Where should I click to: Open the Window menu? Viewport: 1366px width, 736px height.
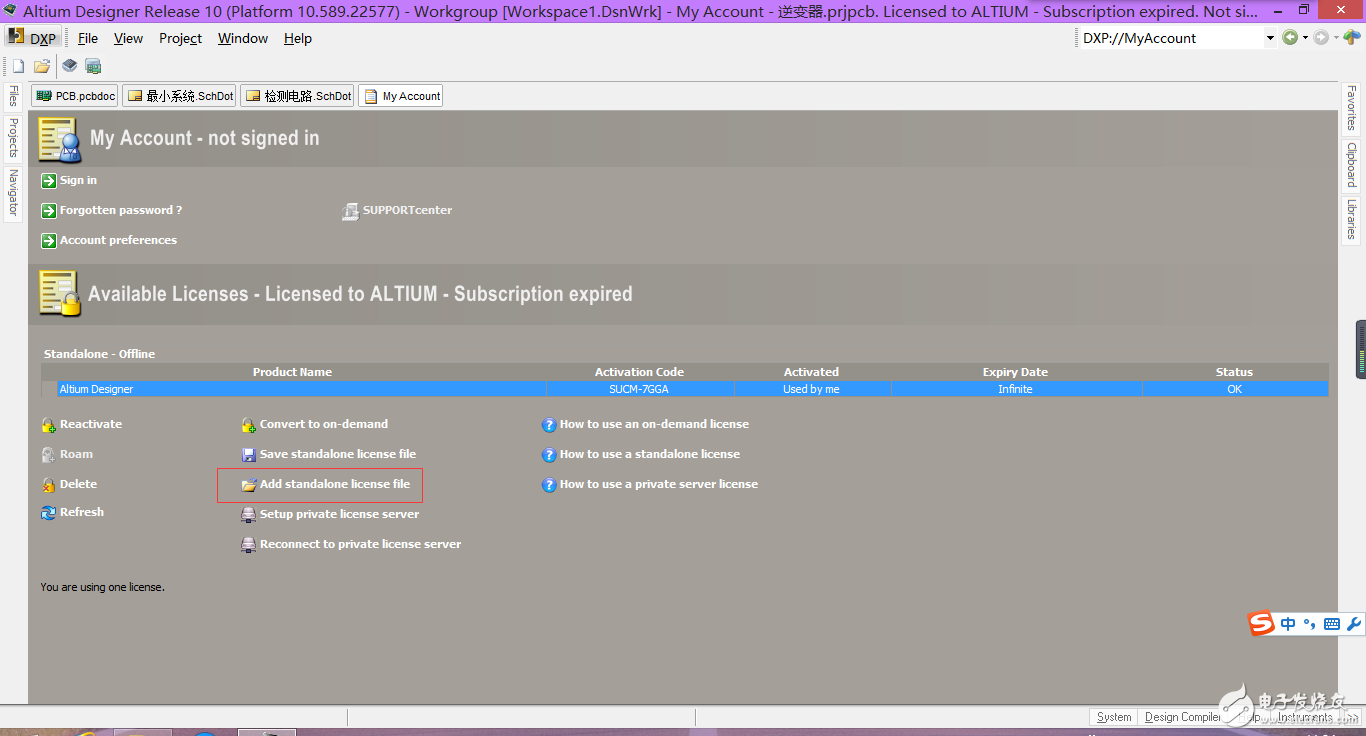(243, 38)
